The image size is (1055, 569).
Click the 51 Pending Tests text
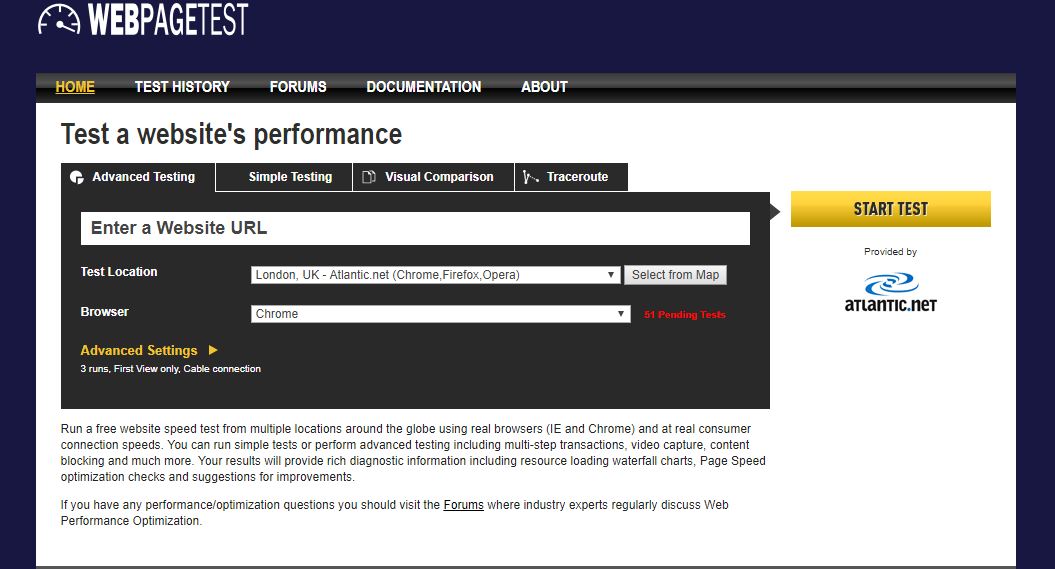(685, 315)
